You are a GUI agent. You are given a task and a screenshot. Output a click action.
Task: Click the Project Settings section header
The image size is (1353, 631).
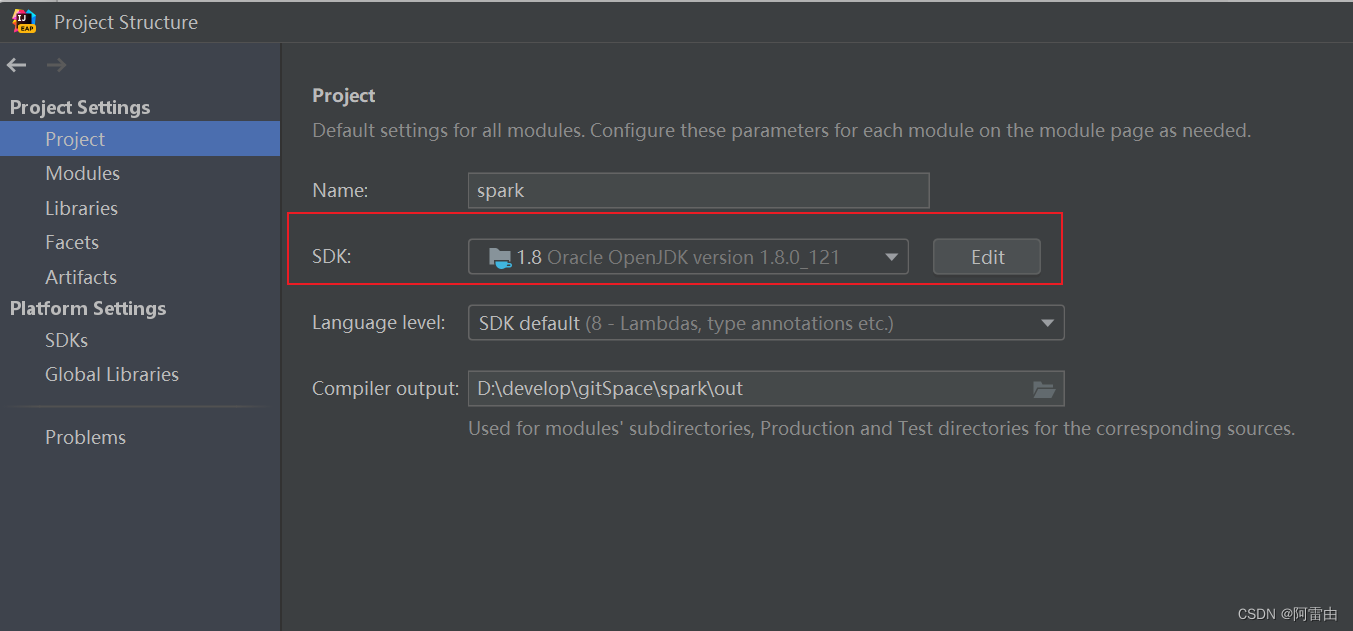click(x=79, y=107)
